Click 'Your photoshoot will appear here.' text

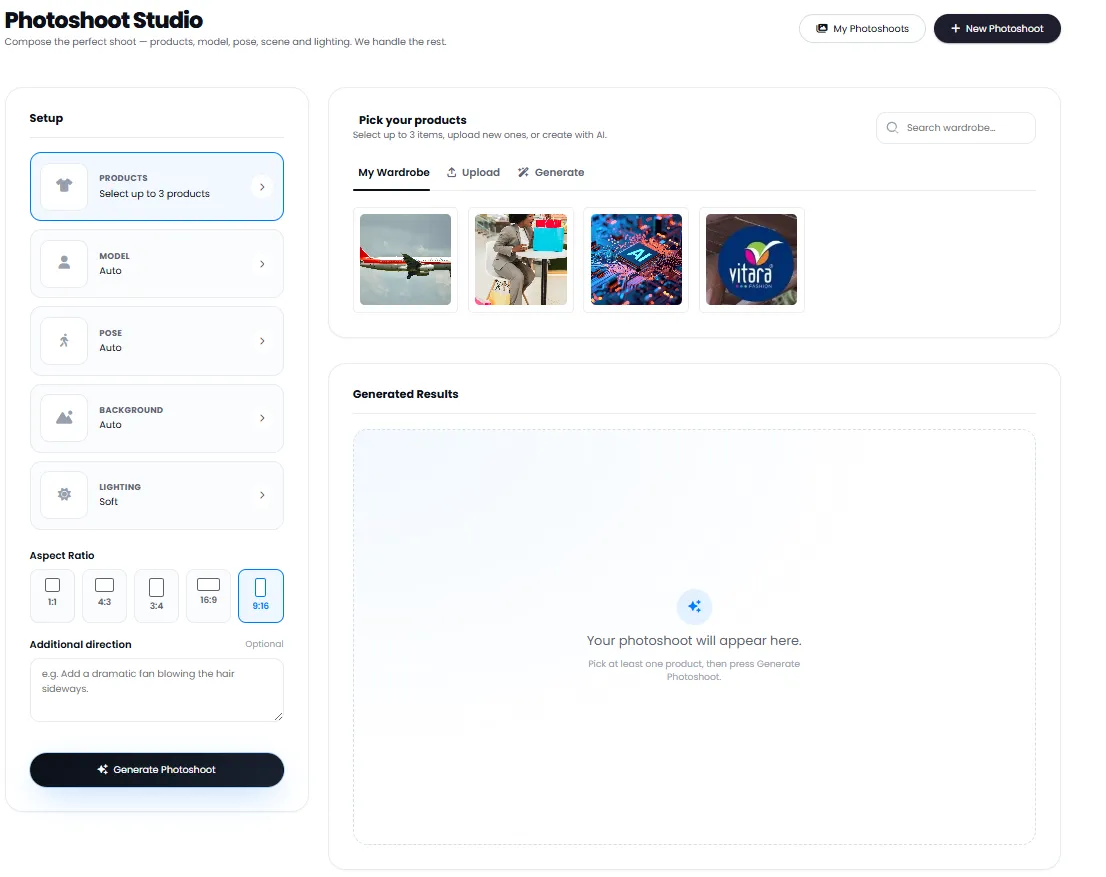pyautogui.click(x=694, y=641)
